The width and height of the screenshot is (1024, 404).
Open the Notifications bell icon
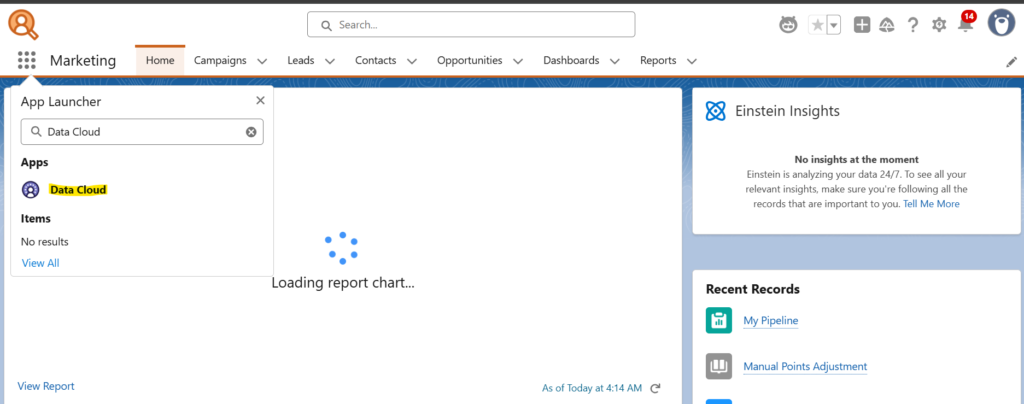tap(965, 25)
